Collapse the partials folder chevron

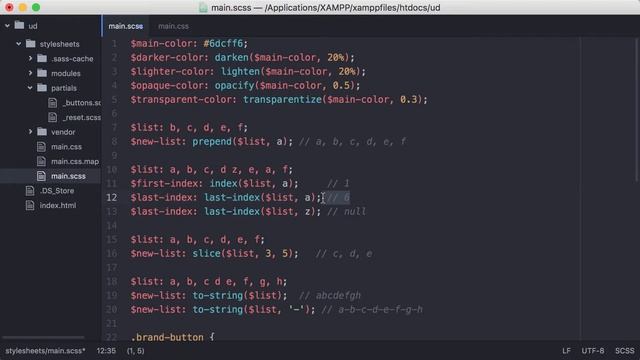30,88
